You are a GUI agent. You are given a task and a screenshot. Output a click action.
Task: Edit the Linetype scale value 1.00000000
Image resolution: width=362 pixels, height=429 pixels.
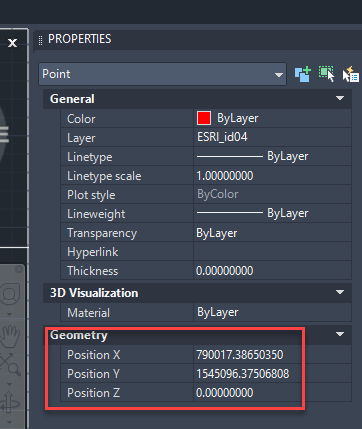coord(272,175)
